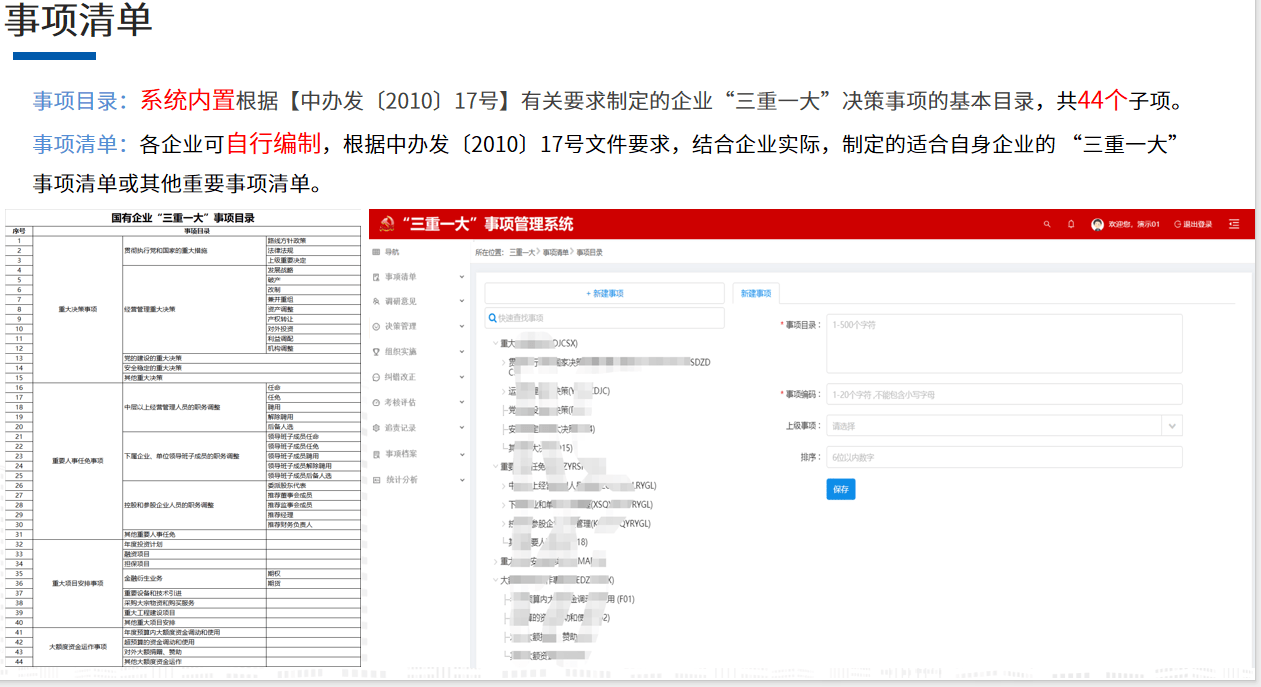Image resolution: width=1261 pixels, height=687 pixels.
Task: Click 事项目录 in the breadcrumb
Action: (589, 252)
